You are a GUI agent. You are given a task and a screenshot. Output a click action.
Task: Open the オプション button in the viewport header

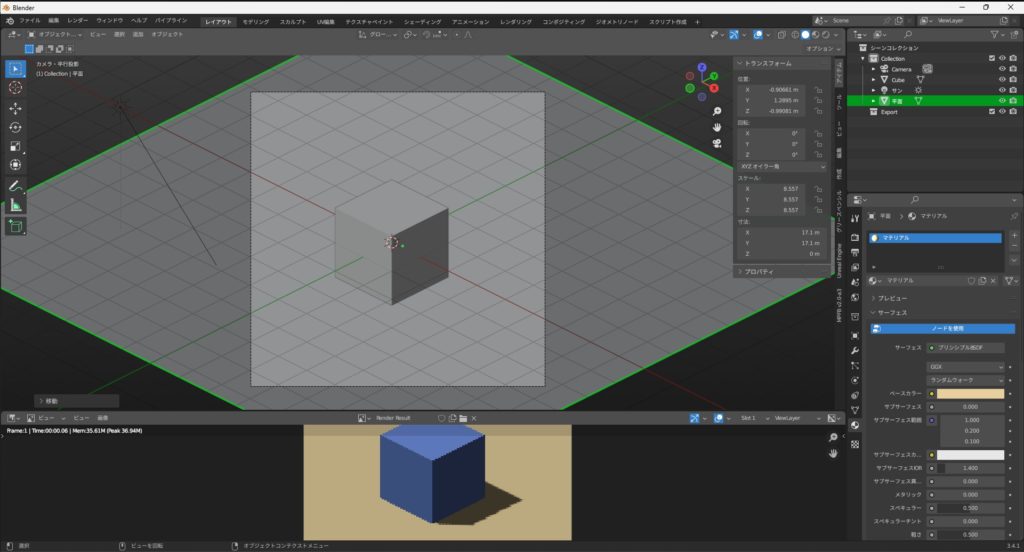coord(820,48)
